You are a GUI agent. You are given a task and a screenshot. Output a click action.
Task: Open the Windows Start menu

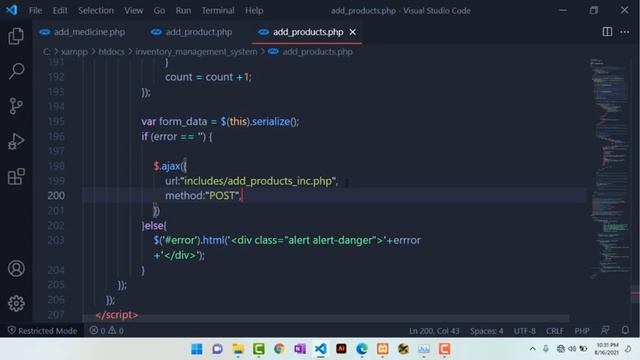click(197, 349)
